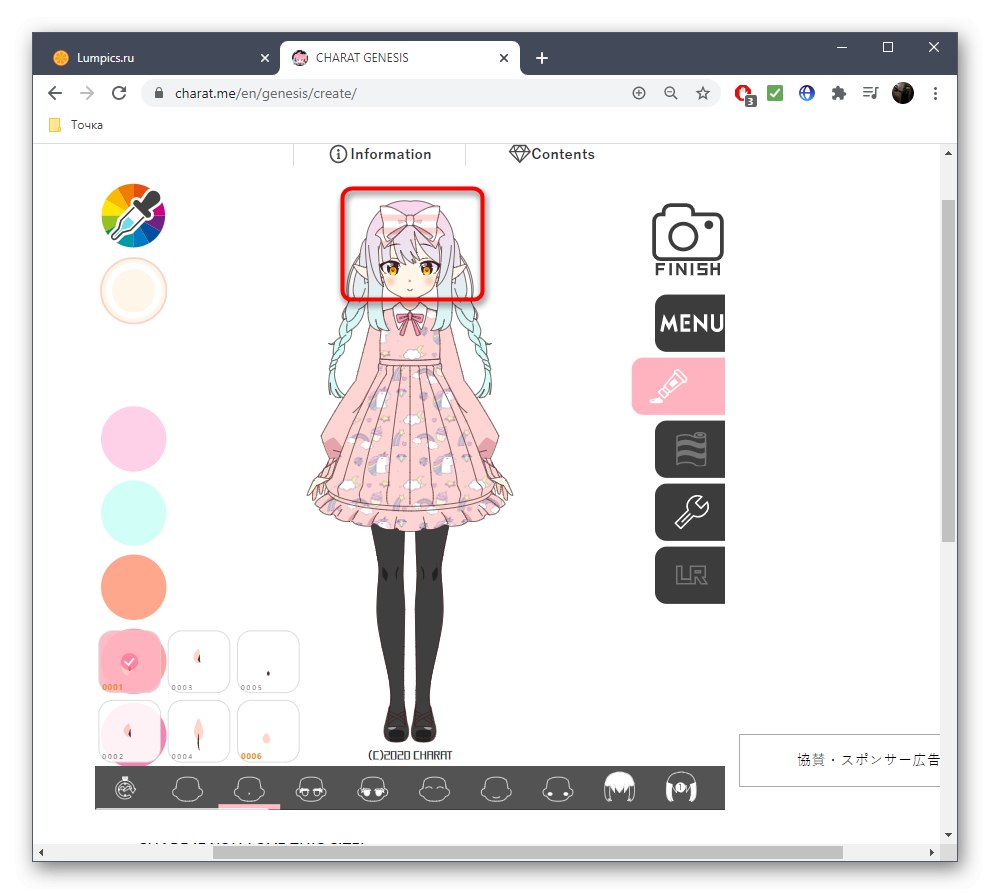Click the scroll right arrow
The width and height of the screenshot is (990, 894).
pyautogui.click(x=932, y=852)
